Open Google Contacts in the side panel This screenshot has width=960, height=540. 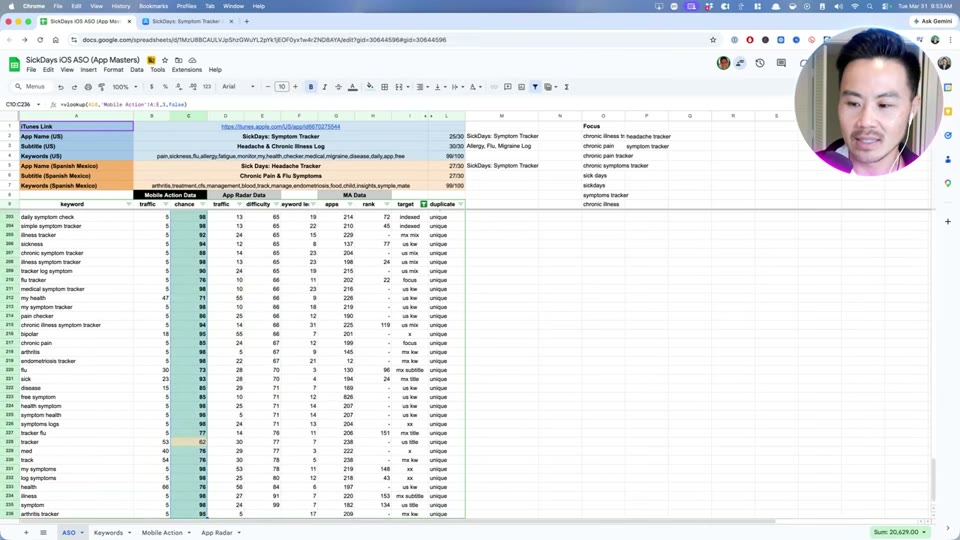tap(948, 159)
